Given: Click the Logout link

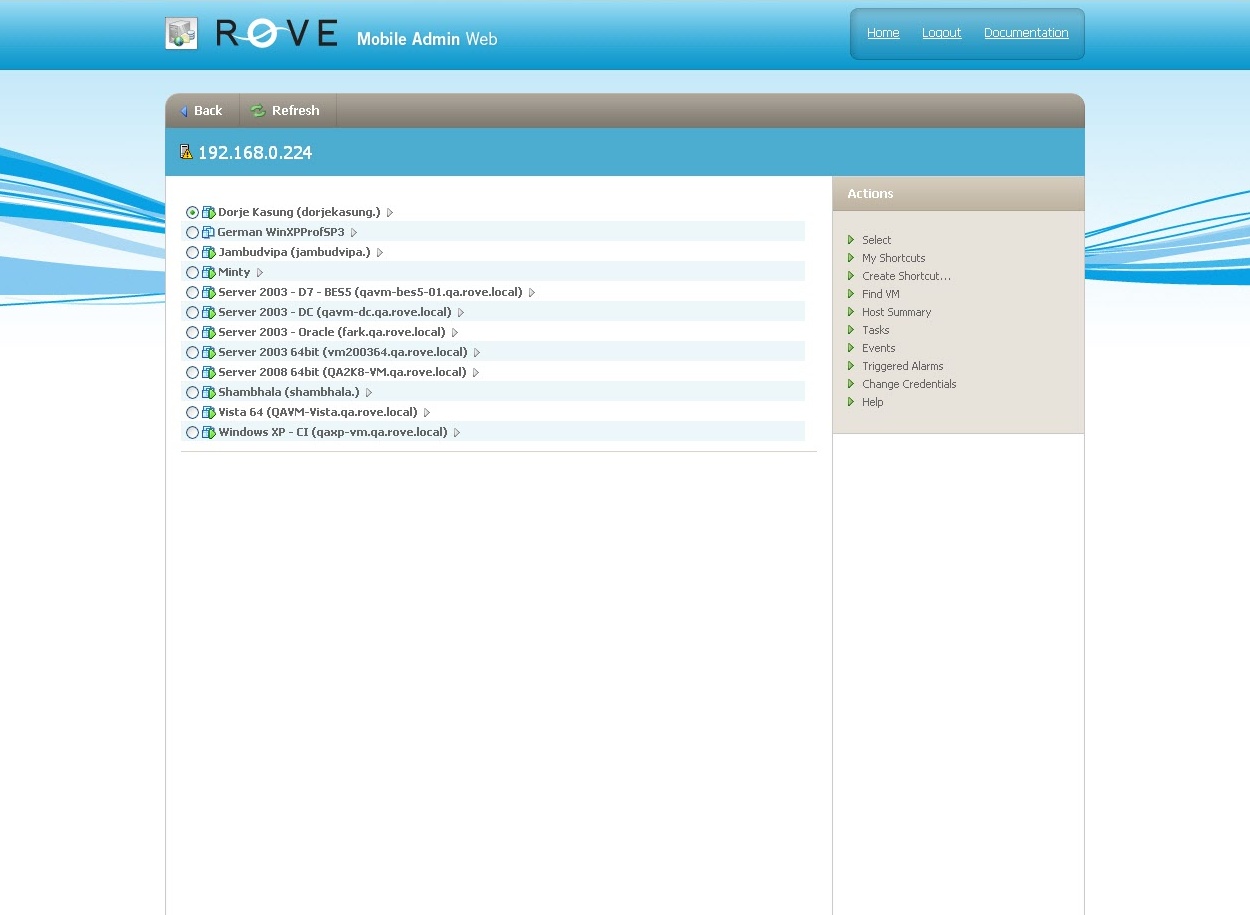Looking at the screenshot, I should pyautogui.click(x=942, y=33).
